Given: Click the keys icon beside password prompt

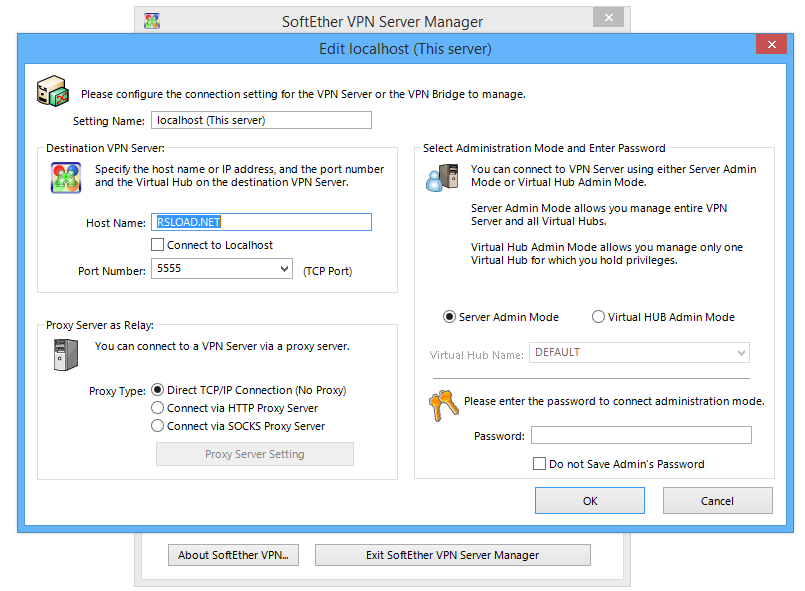Looking at the screenshot, I should click(443, 406).
